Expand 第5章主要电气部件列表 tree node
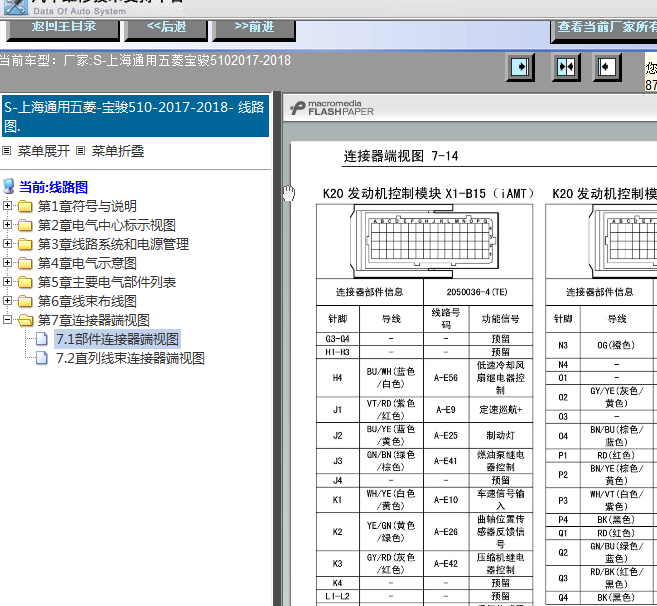 [7, 282]
